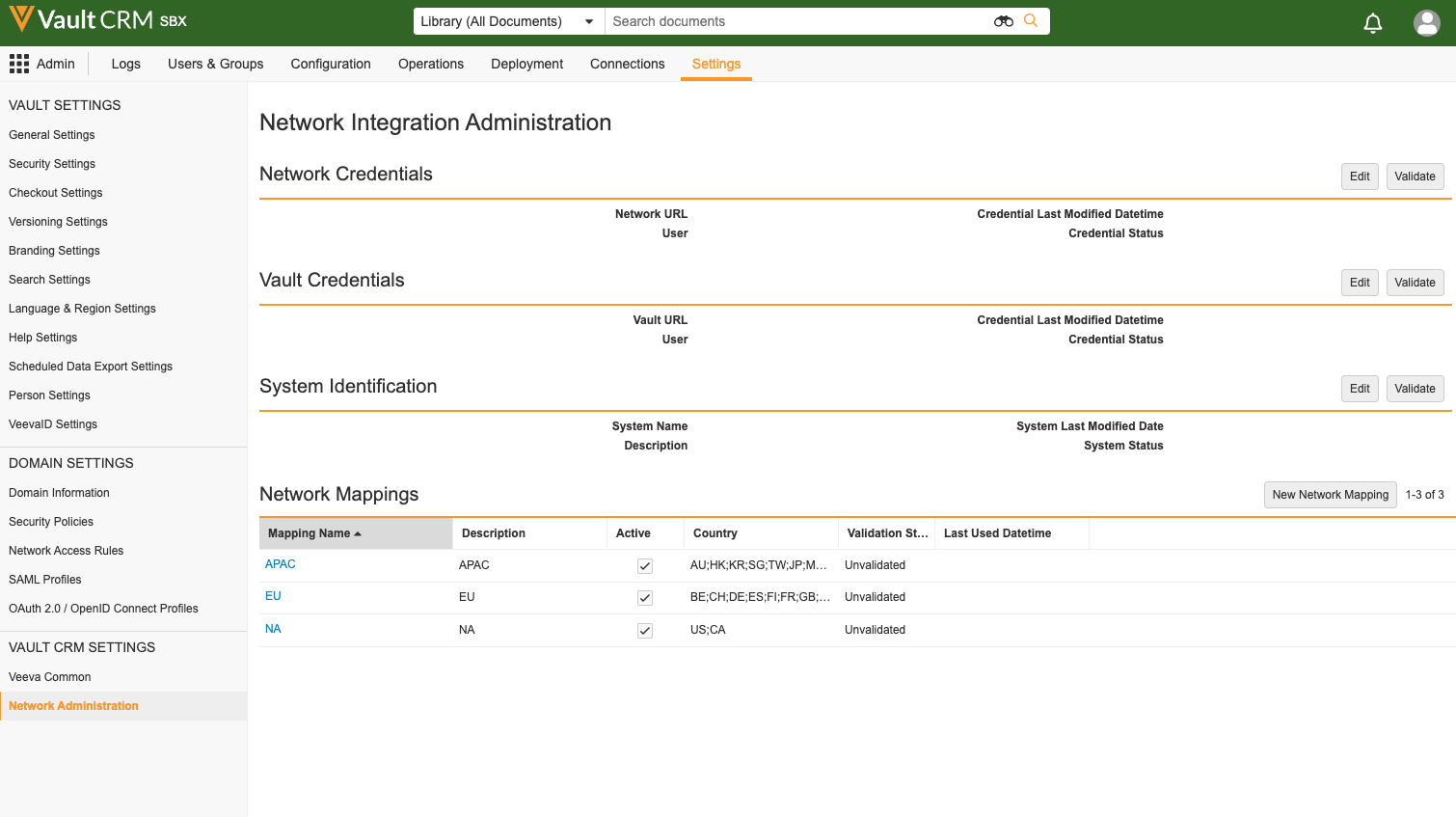
Task: Click into the Search documents field
Action: click(x=795, y=21)
